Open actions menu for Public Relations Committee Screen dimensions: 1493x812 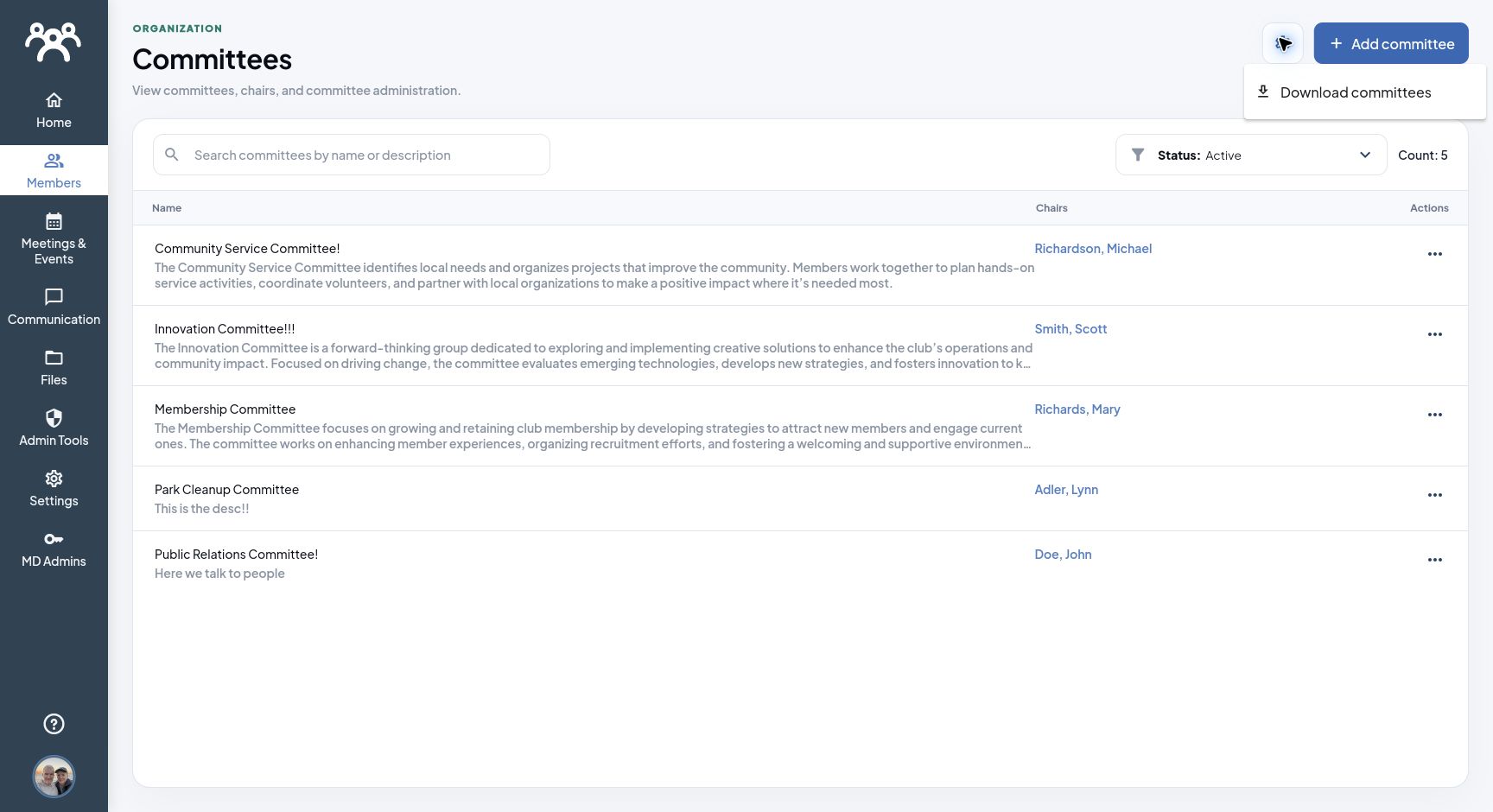[x=1435, y=560]
